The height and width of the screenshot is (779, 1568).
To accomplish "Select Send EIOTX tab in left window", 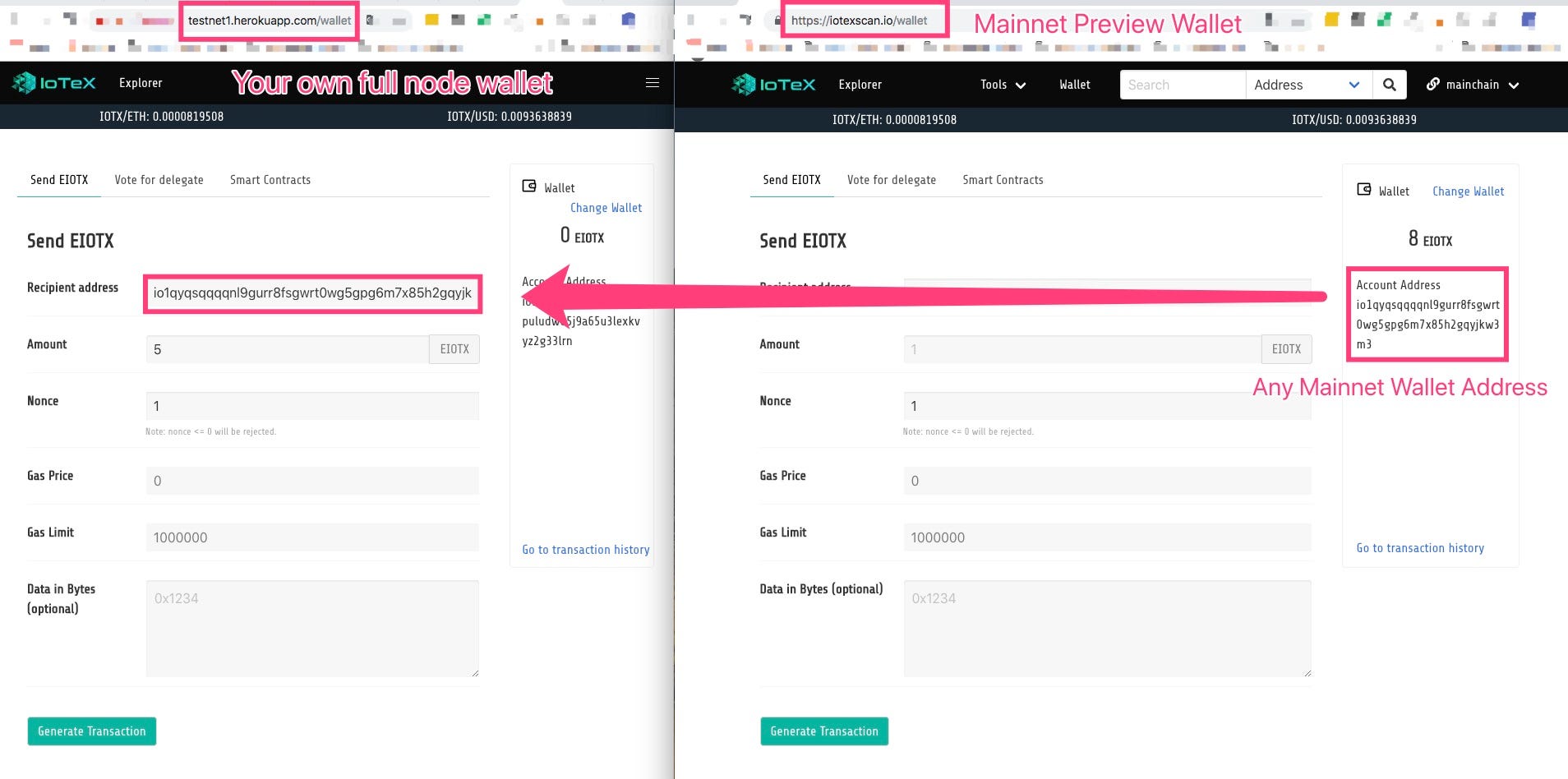I will (x=59, y=180).
